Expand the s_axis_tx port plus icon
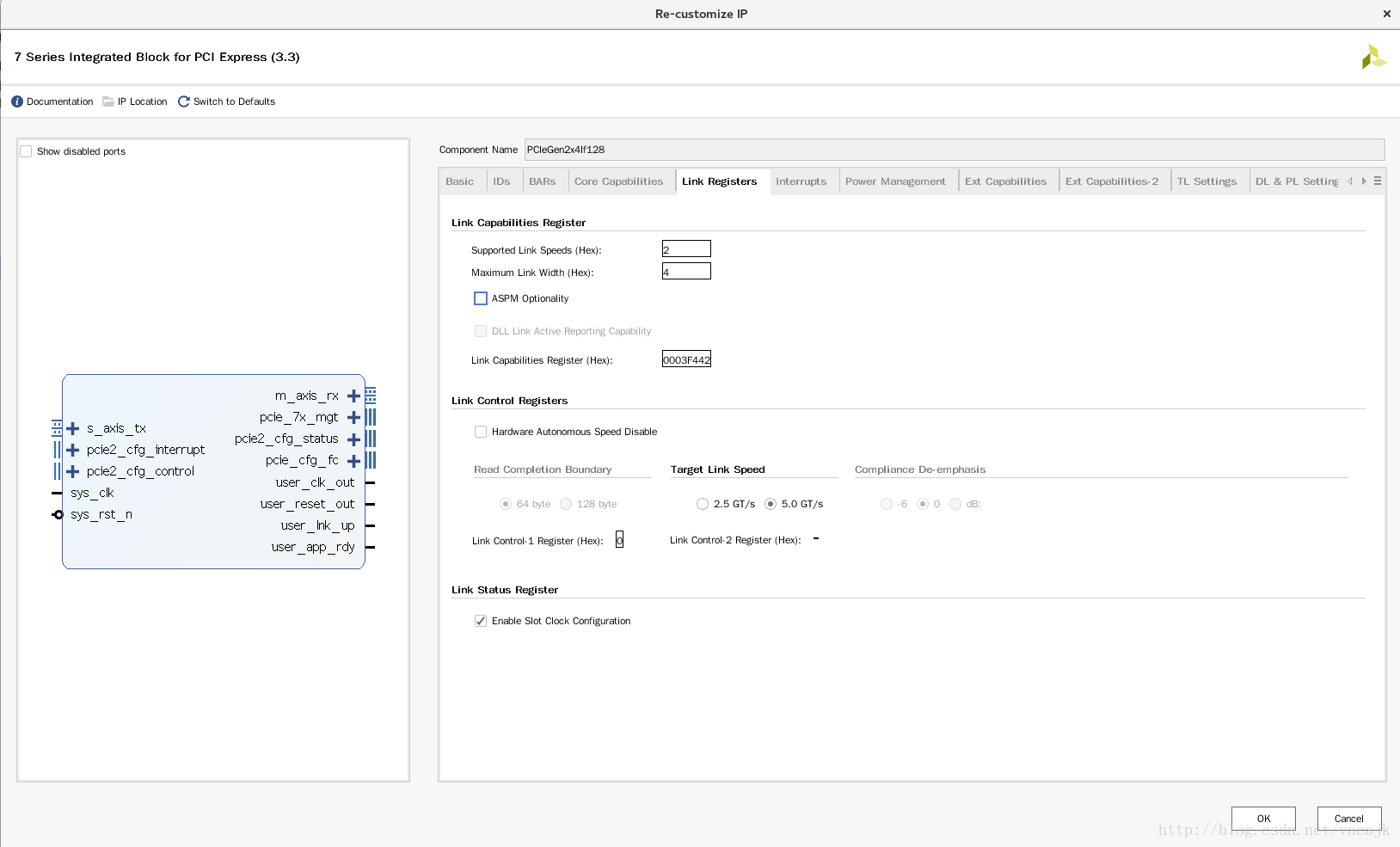This screenshot has height=847, width=1400. pyautogui.click(x=73, y=428)
